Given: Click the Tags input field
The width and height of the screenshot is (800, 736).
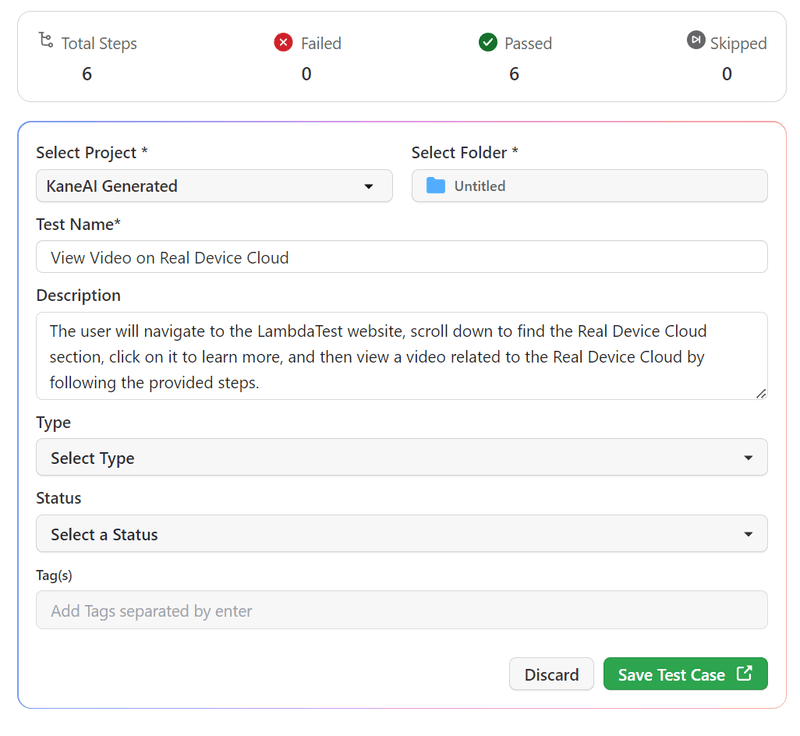Looking at the screenshot, I should point(402,609).
